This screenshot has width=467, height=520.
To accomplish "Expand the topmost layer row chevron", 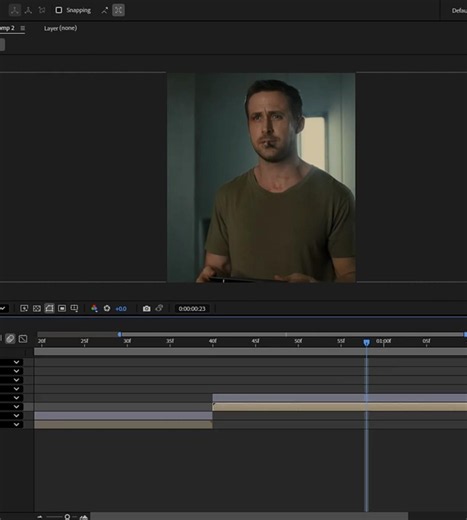I will (16, 362).
